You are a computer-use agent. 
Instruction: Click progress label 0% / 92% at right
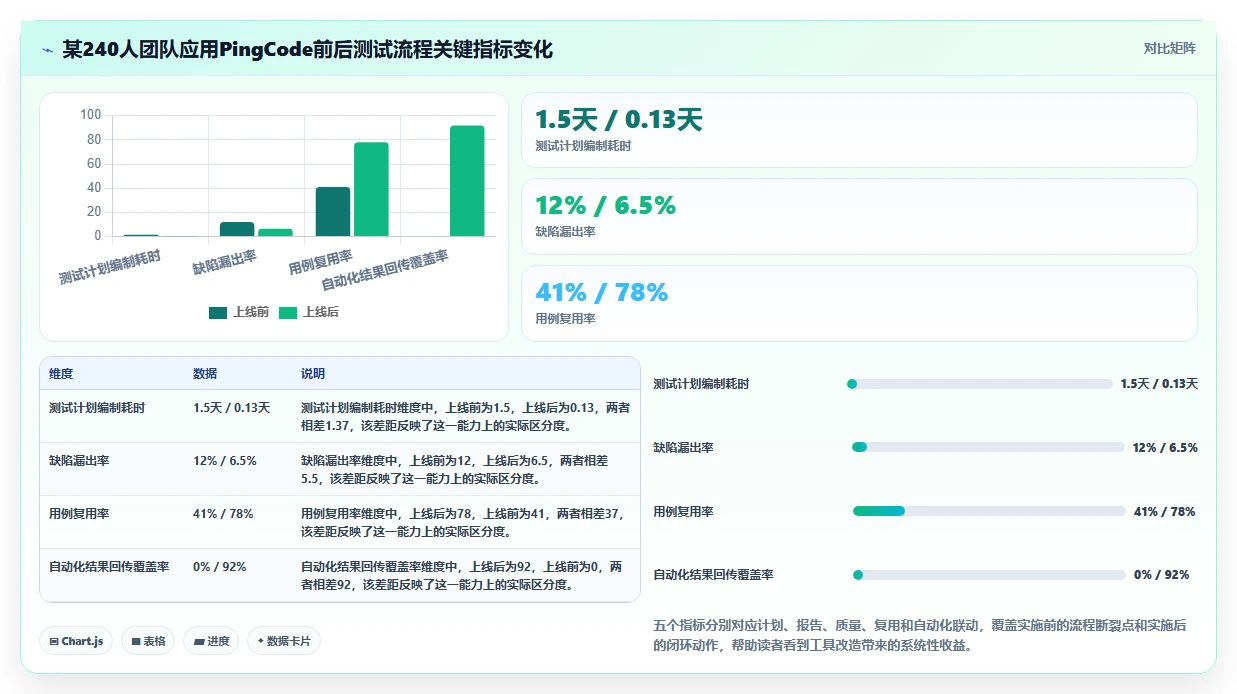[x=1162, y=575]
